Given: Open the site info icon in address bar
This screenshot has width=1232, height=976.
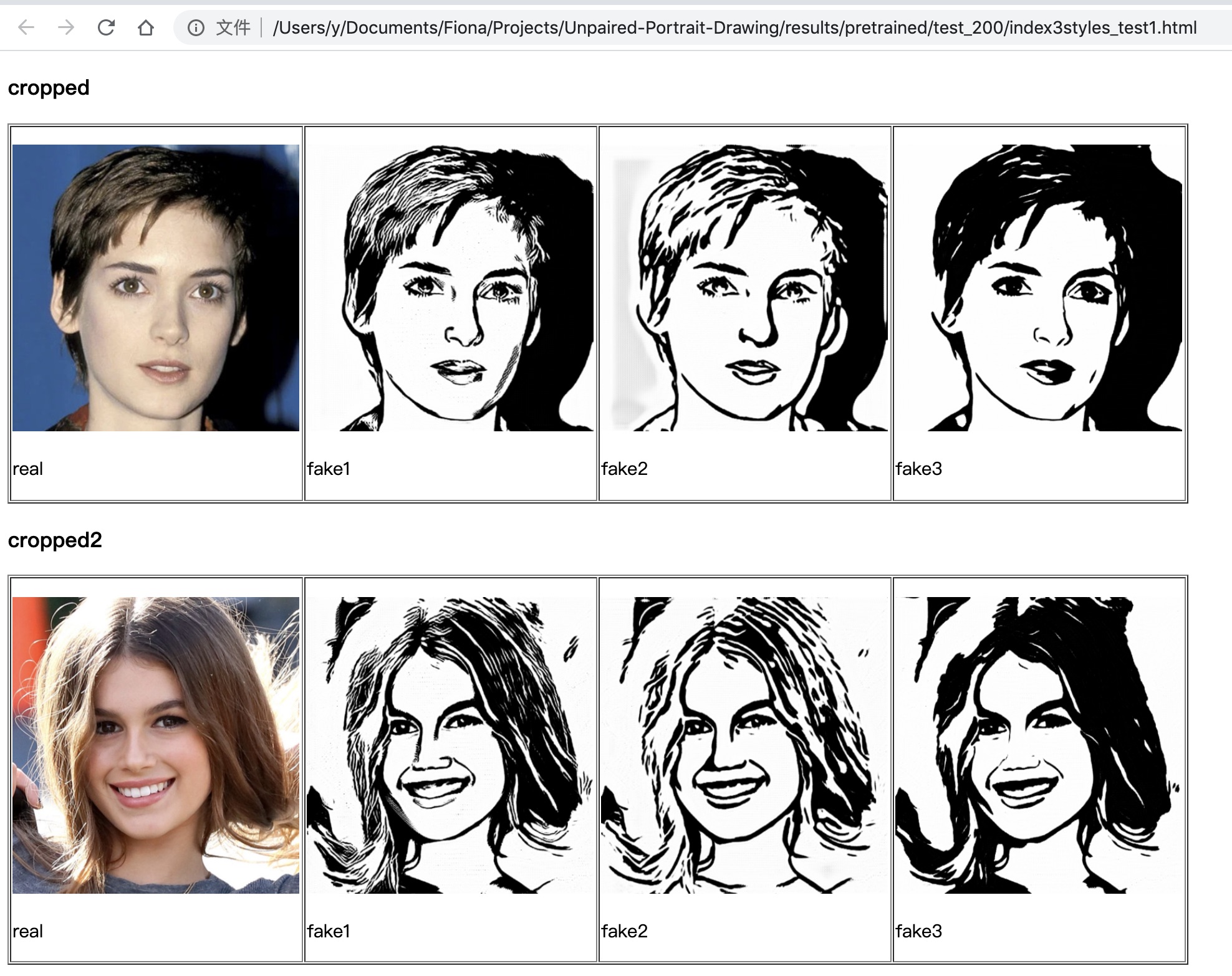Looking at the screenshot, I should (x=196, y=28).
